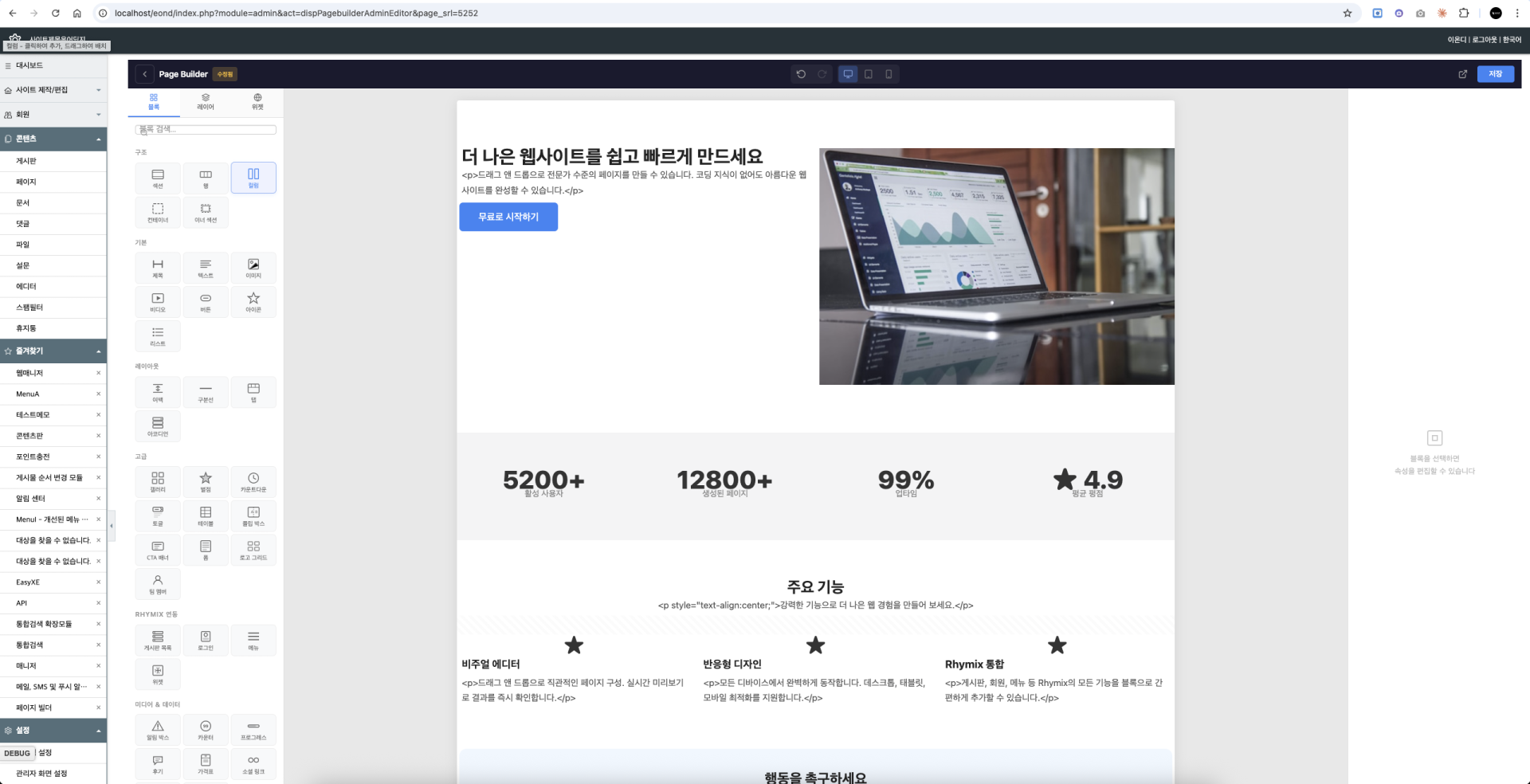The width and height of the screenshot is (1530, 784).
Task: Switch to desktop preview mode
Action: pyautogui.click(x=848, y=74)
